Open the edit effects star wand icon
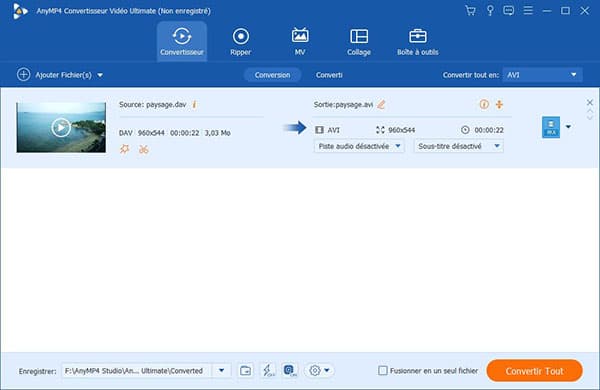600x390 pixels. [124, 149]
